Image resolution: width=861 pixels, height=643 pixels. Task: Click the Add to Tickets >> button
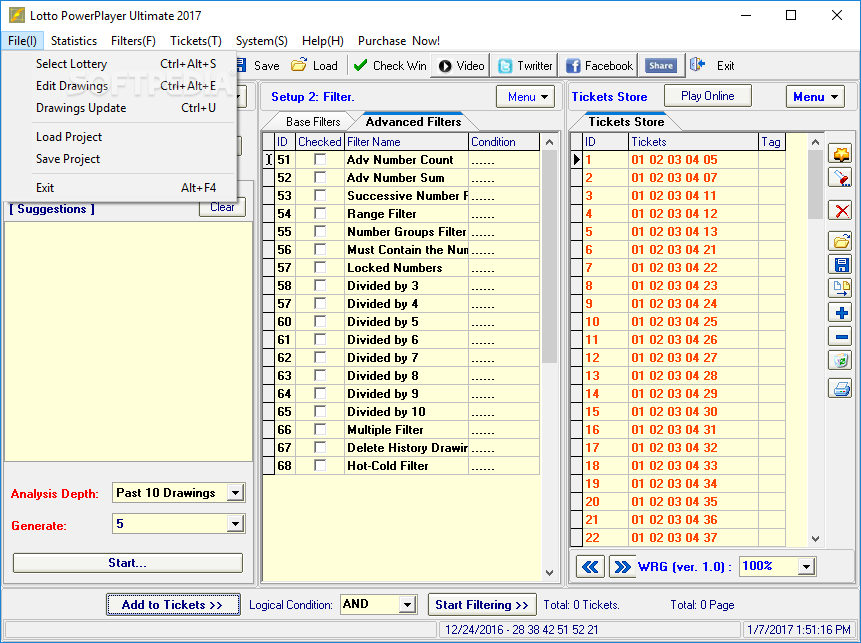[x=173, y=605]
